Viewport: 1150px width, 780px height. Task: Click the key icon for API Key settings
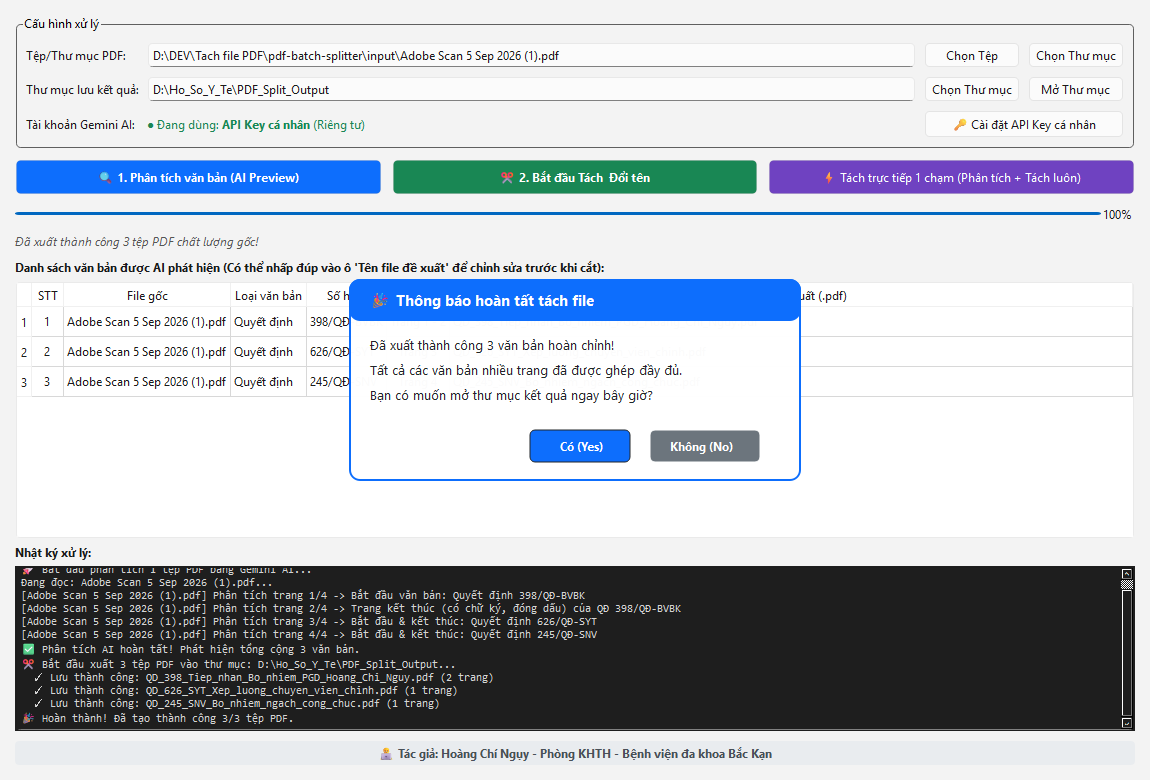point(959,125)
